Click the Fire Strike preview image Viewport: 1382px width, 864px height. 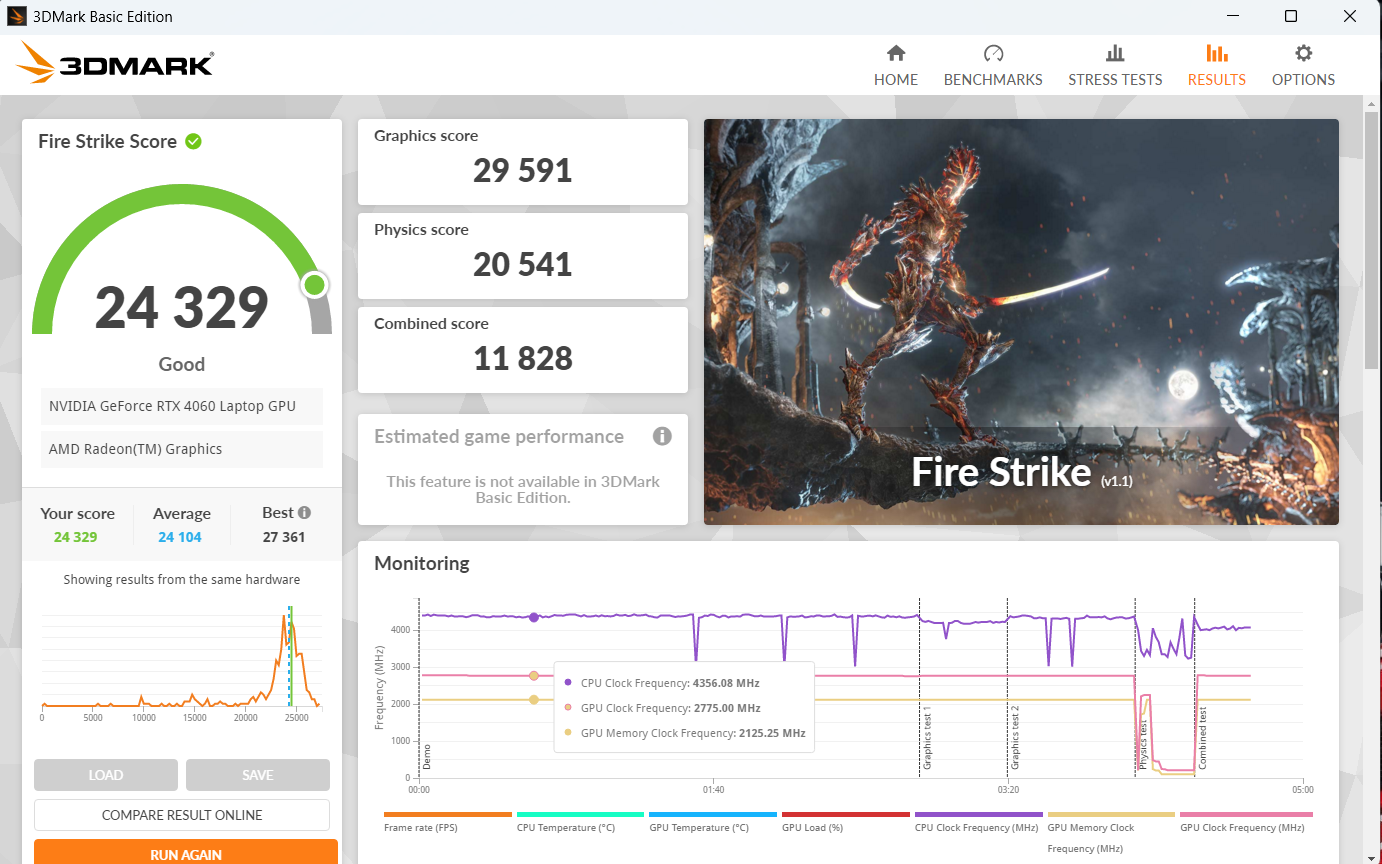pyautogui.click(x=1021, y=322)
